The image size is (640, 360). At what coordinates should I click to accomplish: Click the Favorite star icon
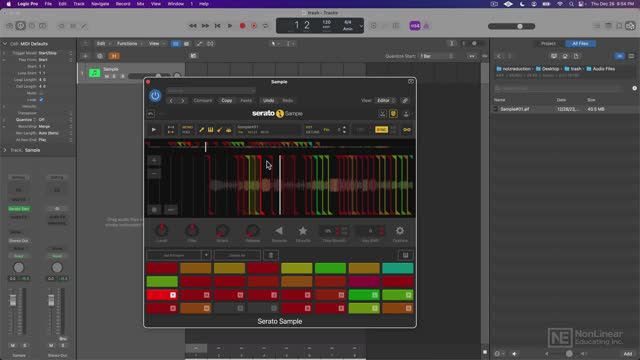[x=302, y=231]
